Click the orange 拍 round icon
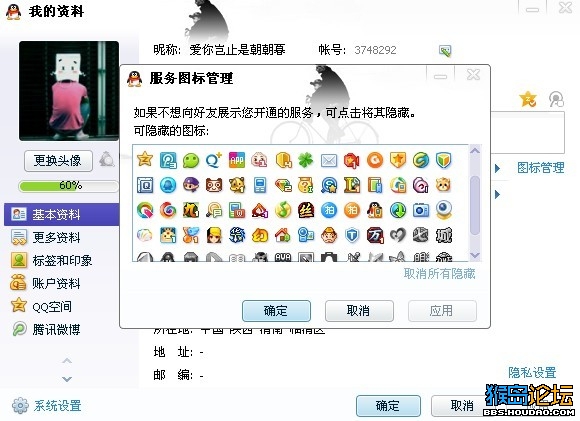Viewport: 580px width, 421px height. [352, 210]
